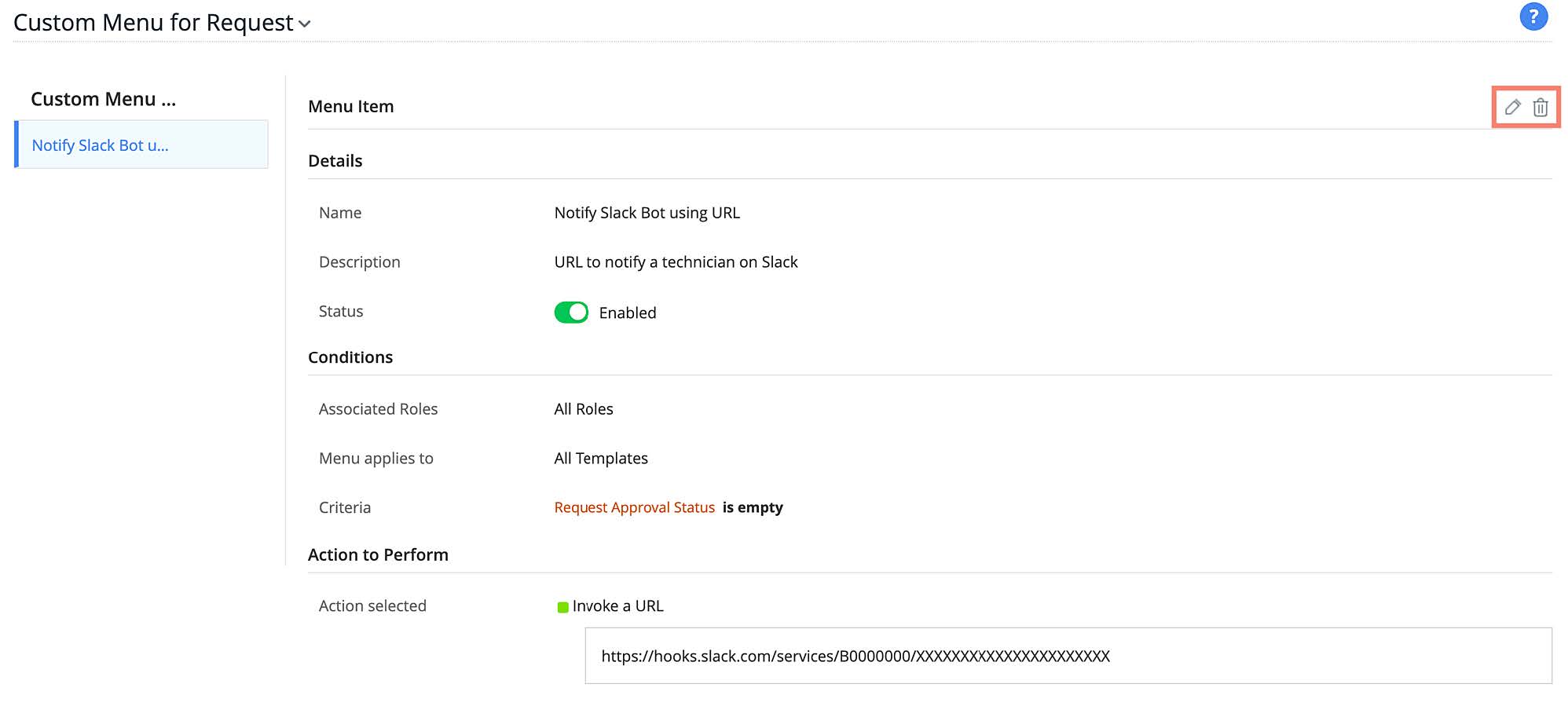Click the blue help question mark icon

(x=1533, y=16)
